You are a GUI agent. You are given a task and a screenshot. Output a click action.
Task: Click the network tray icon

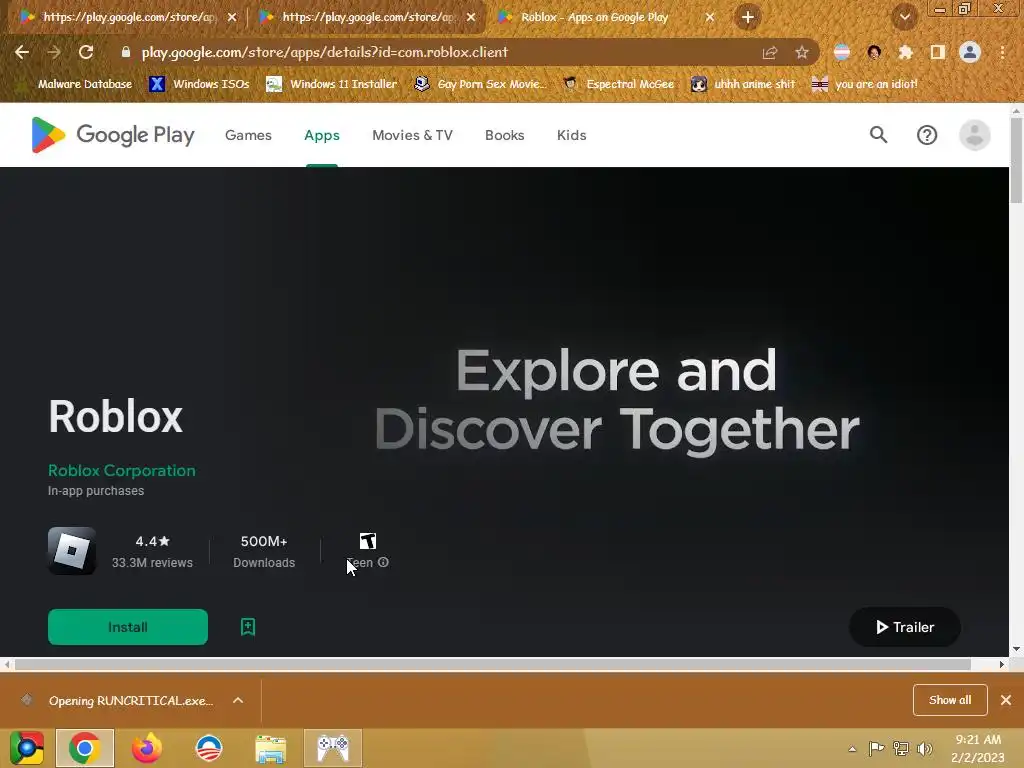[901, 748]
